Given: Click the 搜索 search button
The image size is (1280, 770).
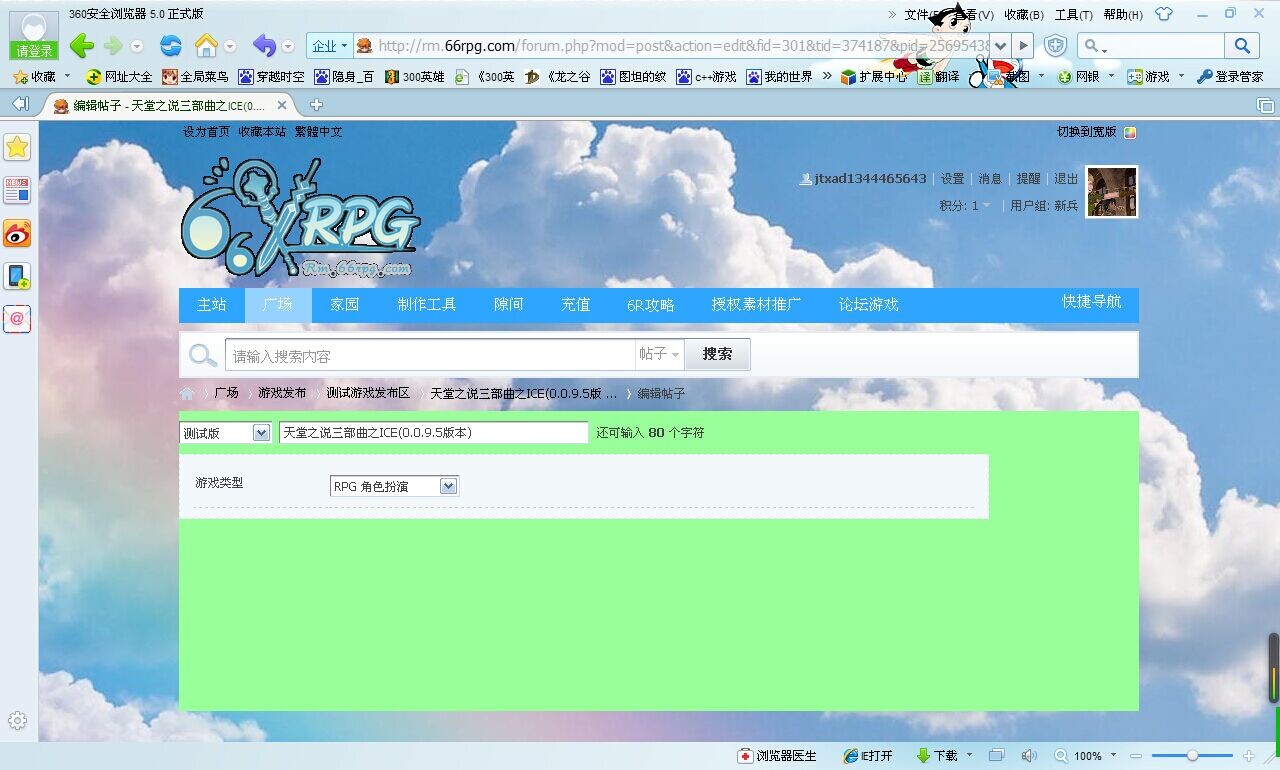Looking at the screenshot, I should click(x=717, y=354).
